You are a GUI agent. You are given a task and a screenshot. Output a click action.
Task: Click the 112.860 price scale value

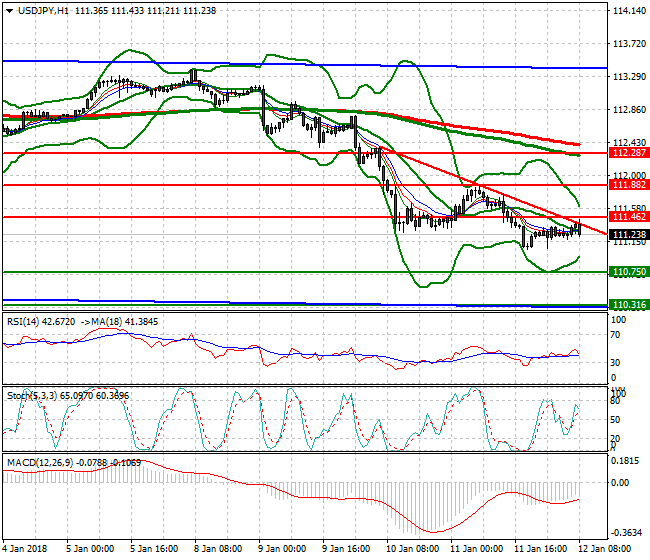pyautogui.click(x=629, y=109)
